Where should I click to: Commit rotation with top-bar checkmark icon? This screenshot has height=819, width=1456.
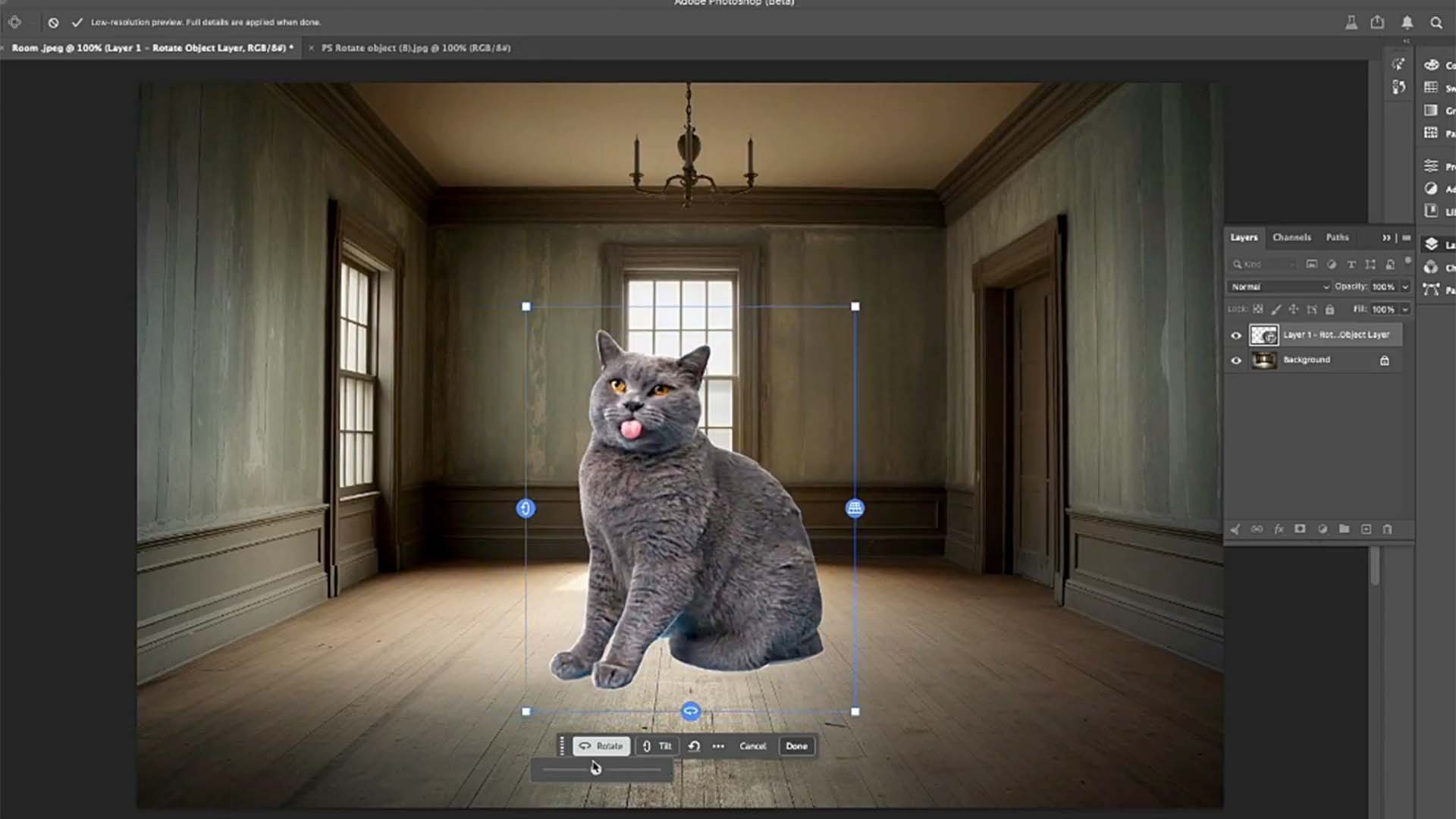click(x=77, y=23)
